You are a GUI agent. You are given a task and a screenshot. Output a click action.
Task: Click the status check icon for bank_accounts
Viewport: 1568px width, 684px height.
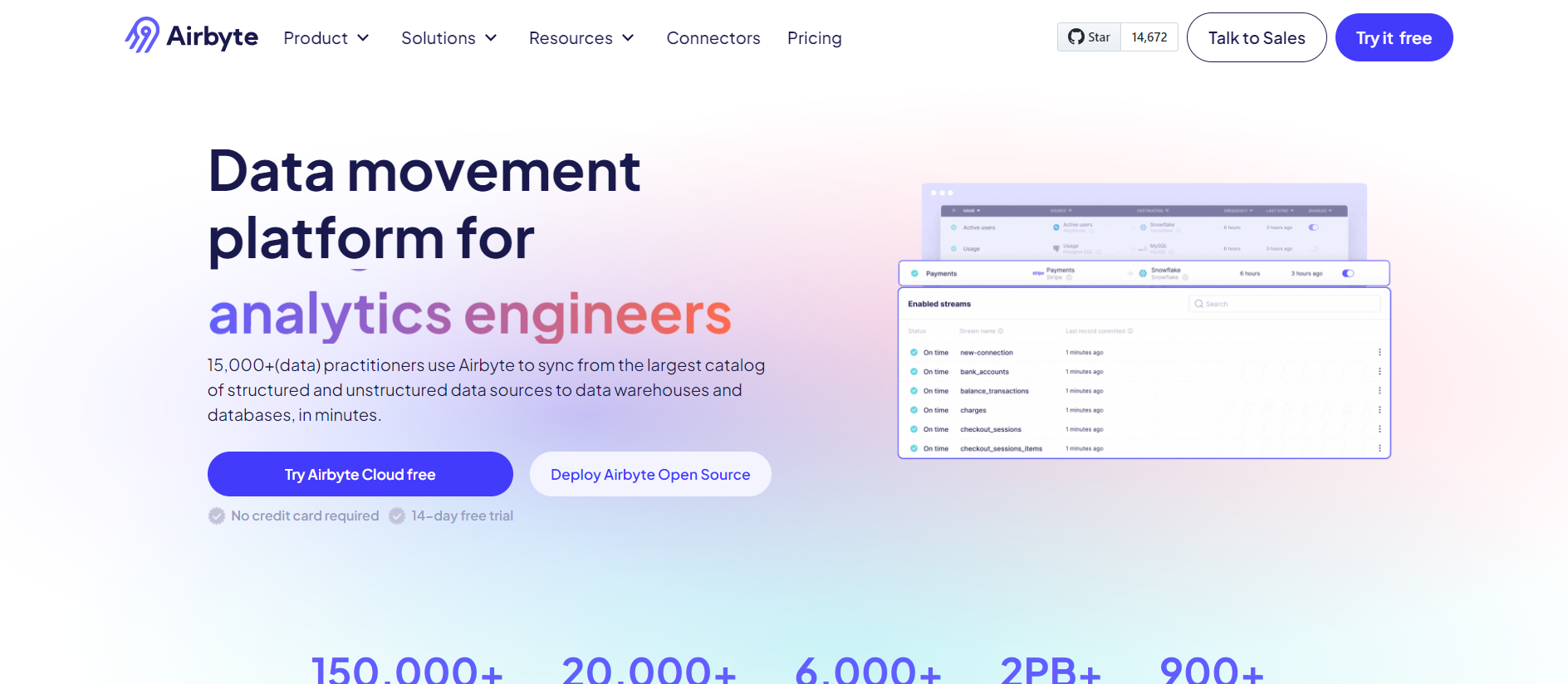914,372
